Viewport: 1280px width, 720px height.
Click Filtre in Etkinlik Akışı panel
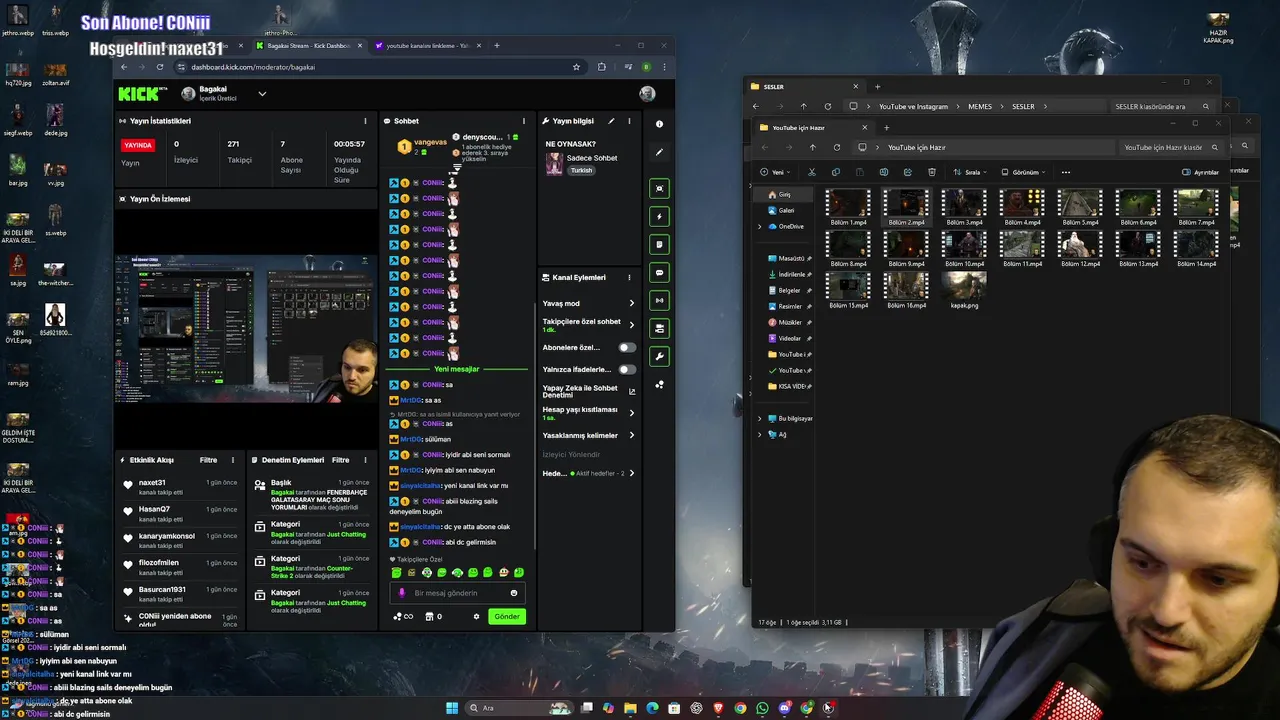click(208, 460)
